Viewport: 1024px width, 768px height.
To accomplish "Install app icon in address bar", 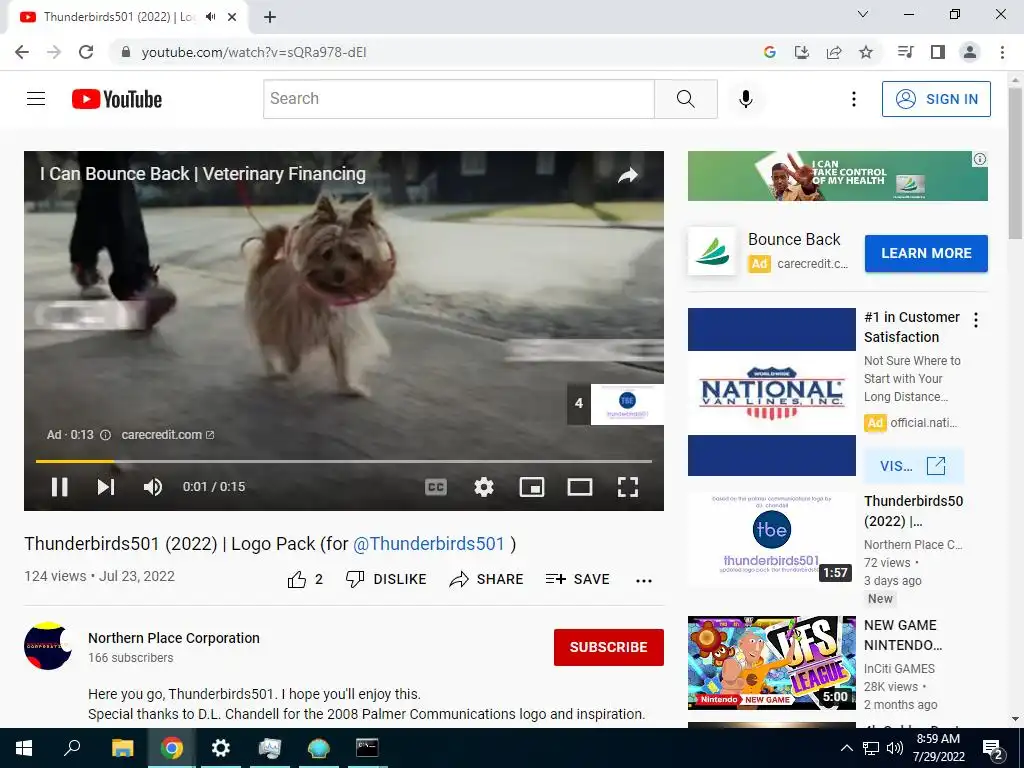I will pyautogui.click(x=801, y=52).
